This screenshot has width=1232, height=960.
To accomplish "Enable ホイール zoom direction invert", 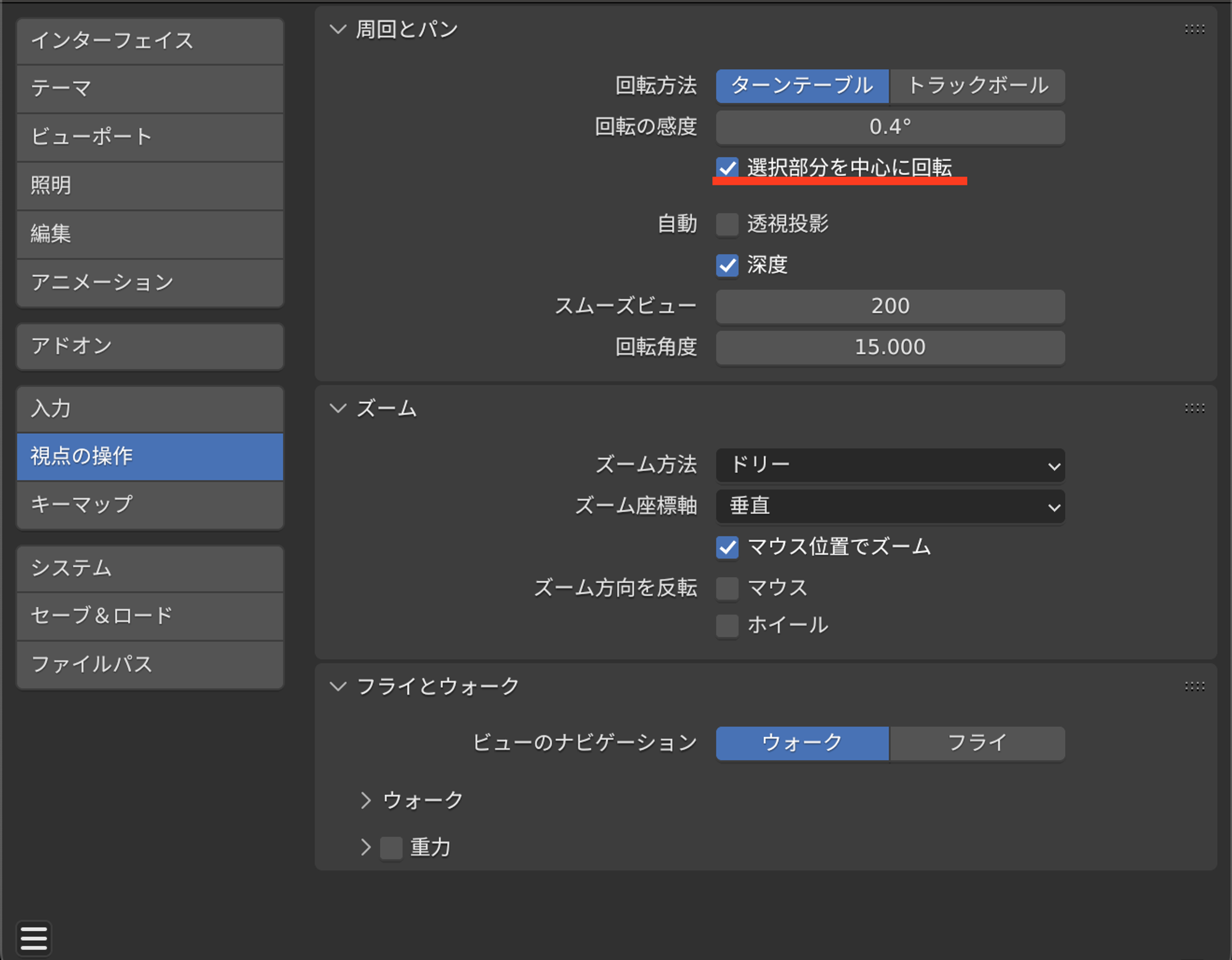I will (x=727, y=625).
